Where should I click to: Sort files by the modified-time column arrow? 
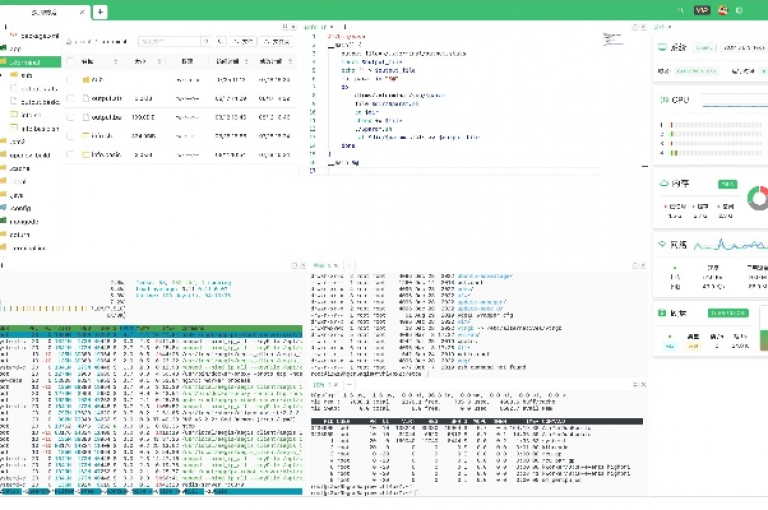(290, 61)
